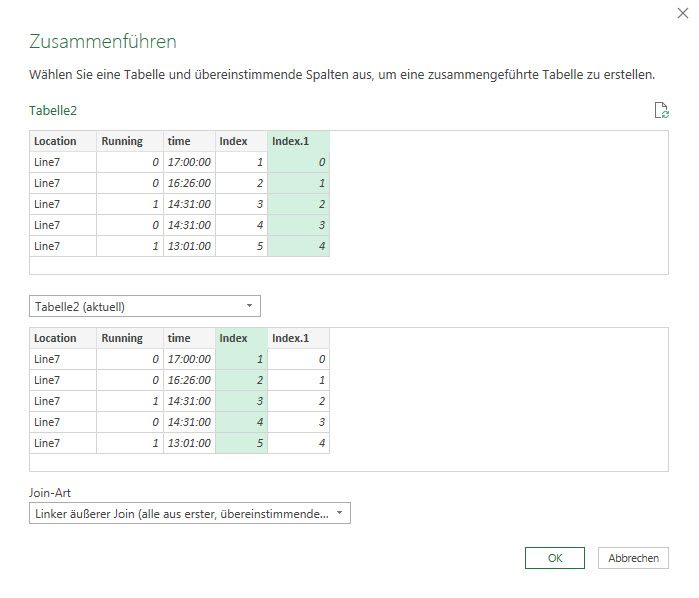Screen dimensions: 699x598
Task: Select Index.1 column header in upper table
Action: point(298,141)
